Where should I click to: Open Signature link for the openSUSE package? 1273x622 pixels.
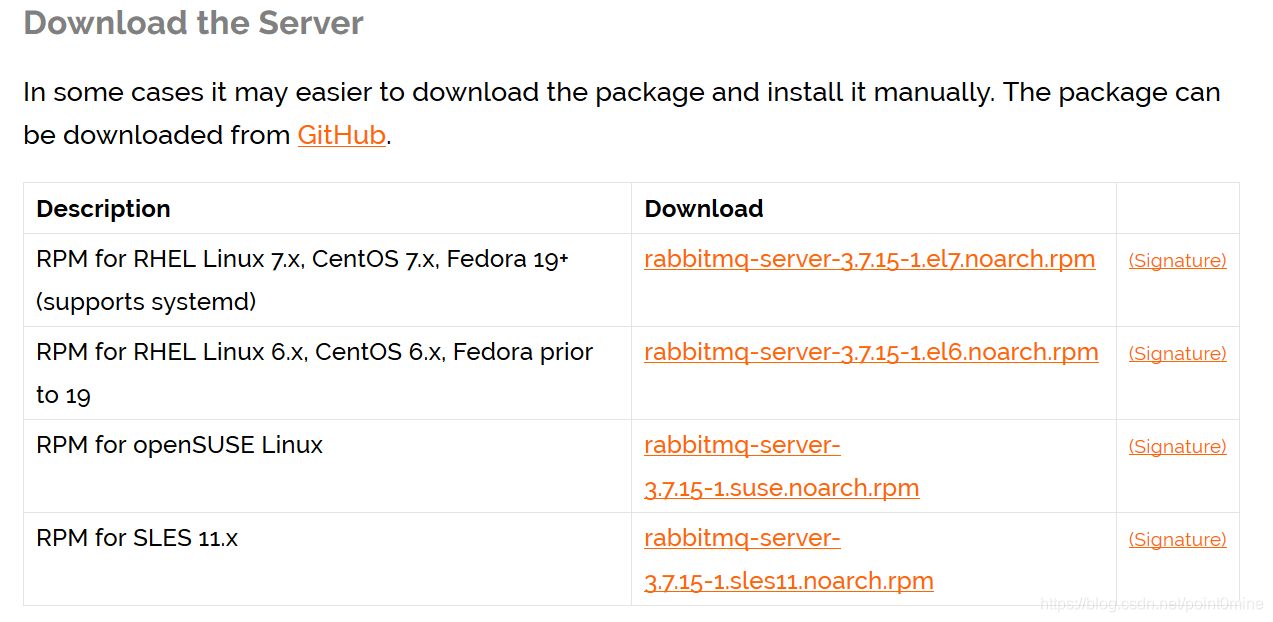[1177, 446]
